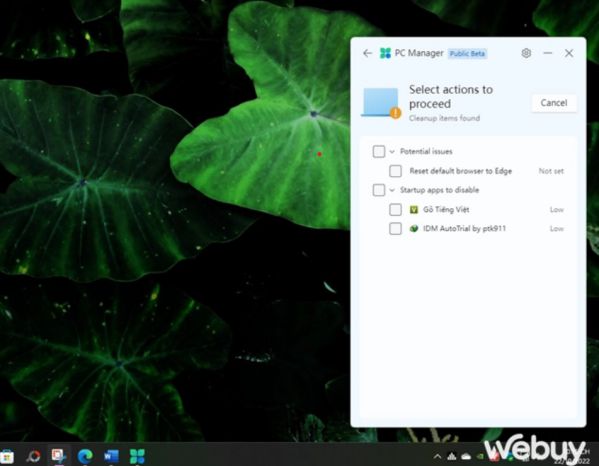
Task: Click 'Low' impact beside Gõ Tiếng Việt
Action: (x=557, y=209)
